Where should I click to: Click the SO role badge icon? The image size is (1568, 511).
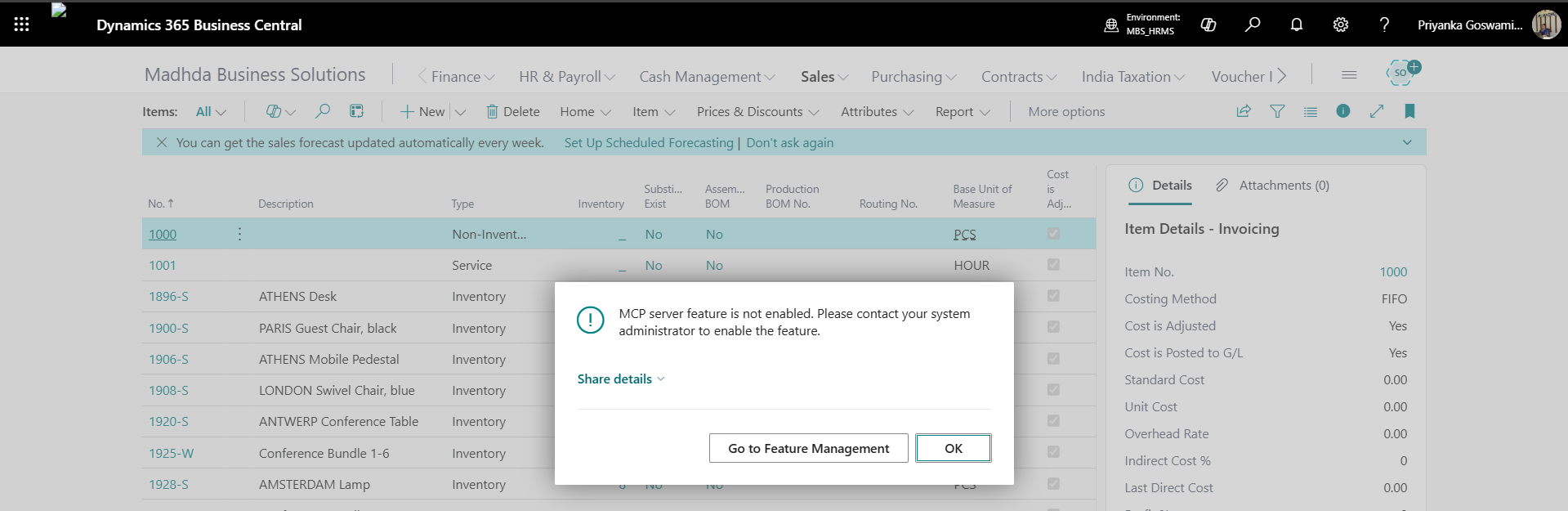coord(1400,73)
